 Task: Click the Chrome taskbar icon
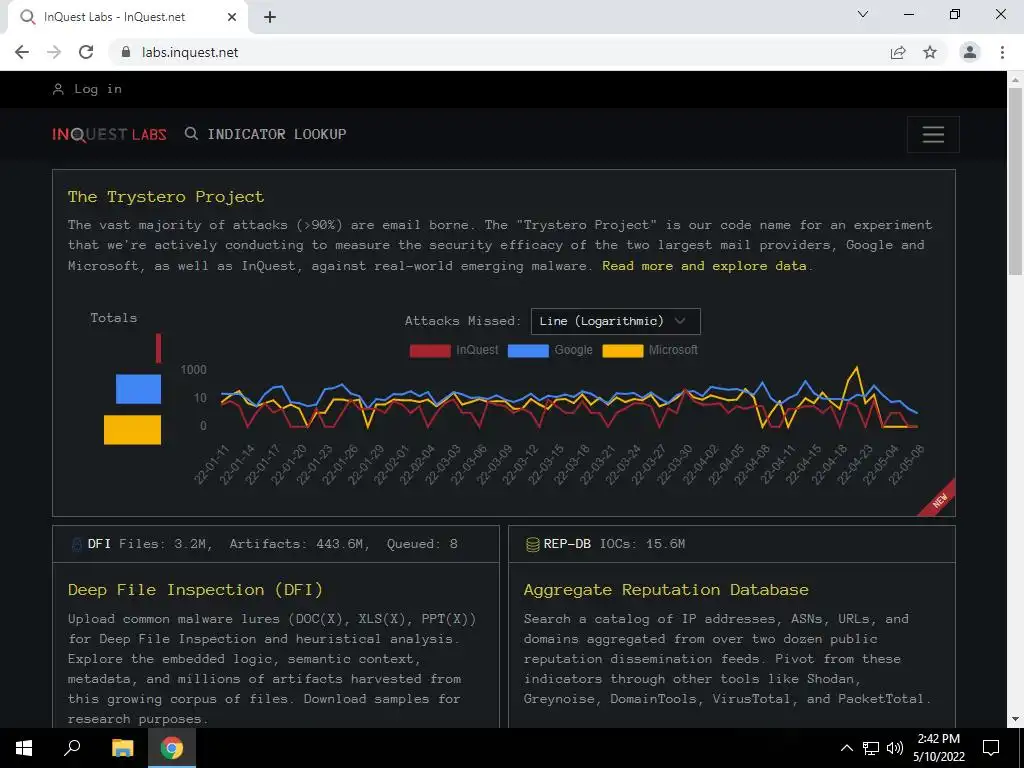[172, 748]
